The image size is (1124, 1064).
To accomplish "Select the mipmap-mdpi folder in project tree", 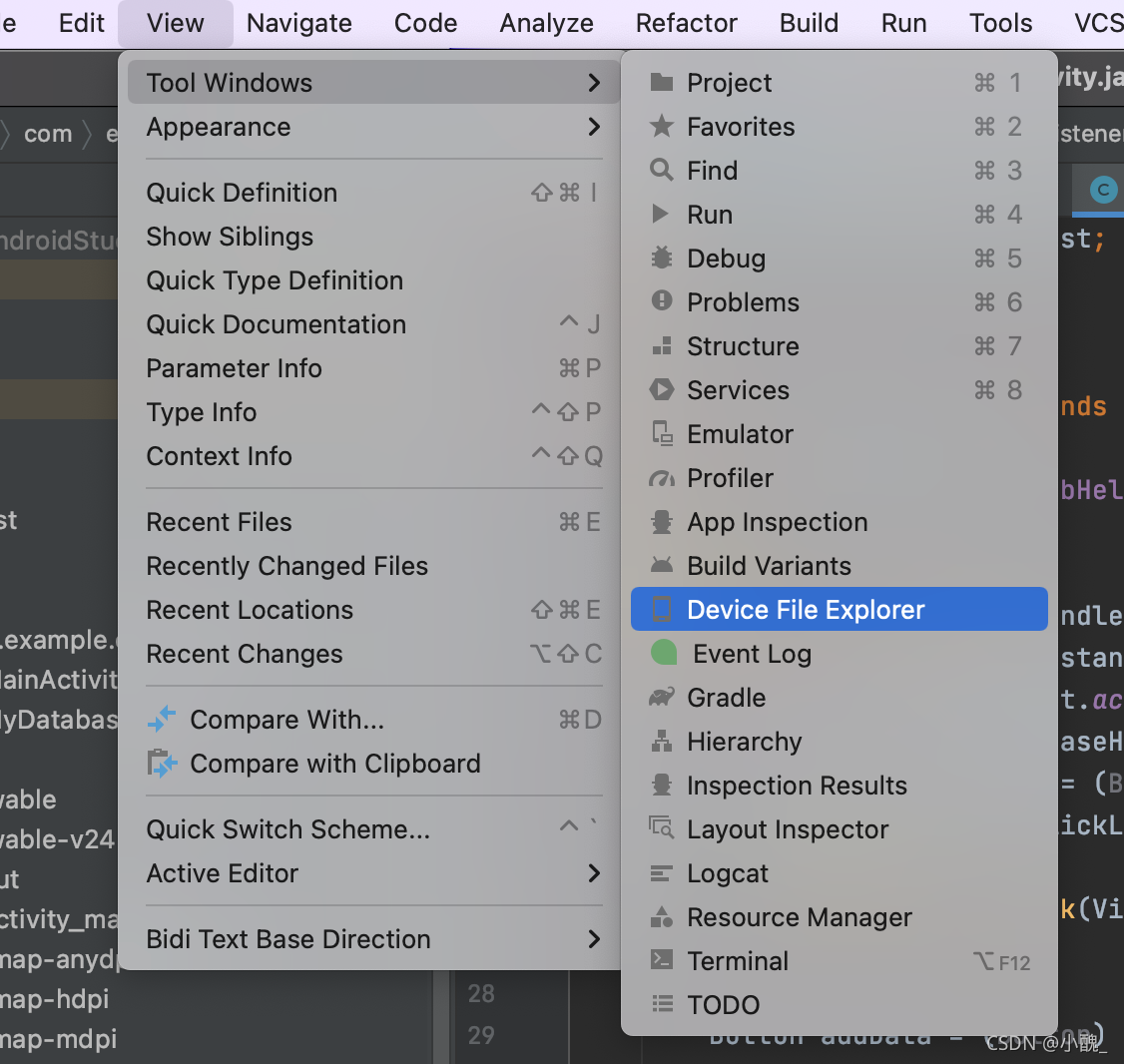I will (x=58, y=1039).
